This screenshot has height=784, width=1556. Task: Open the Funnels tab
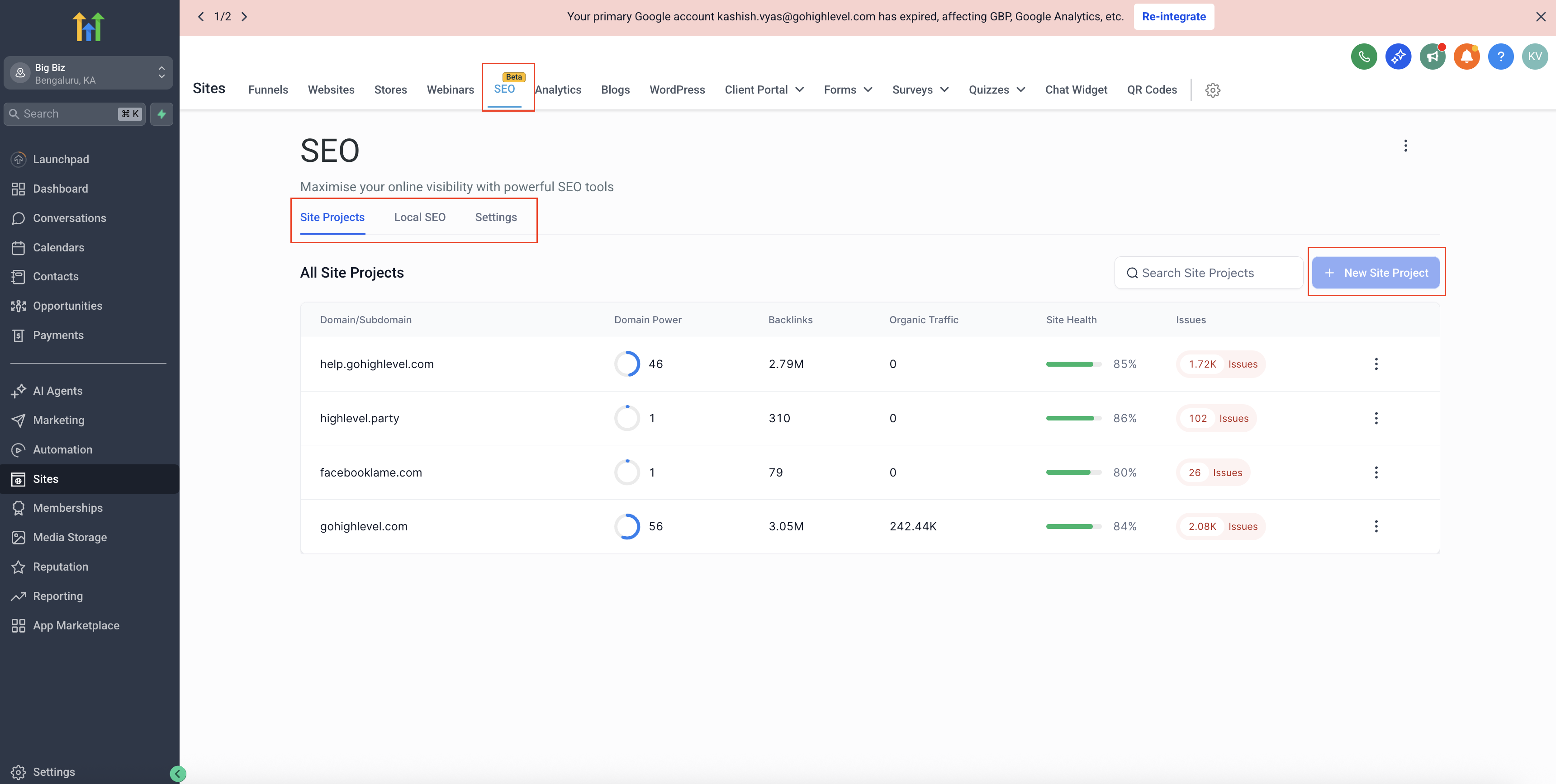pos(268,90)
